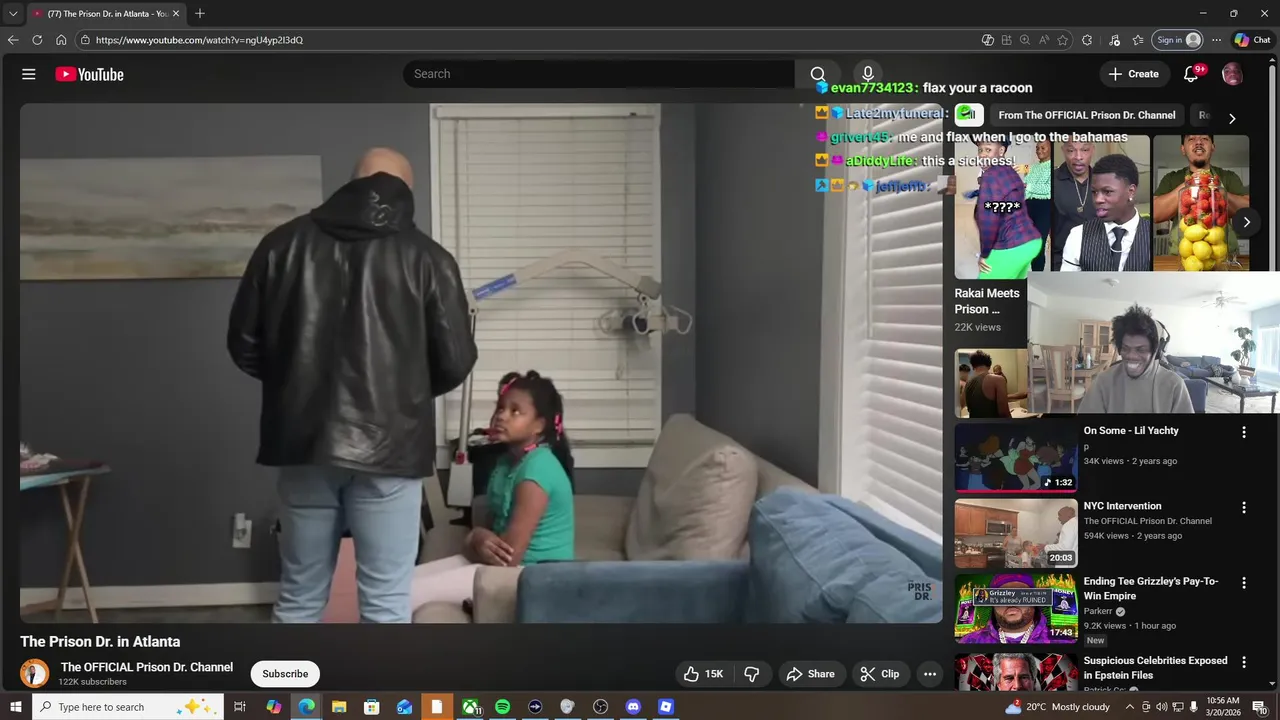Open channel avatar beside video title
Image resolution: width=1280 pixels, height=720 pixels.
point(35,673)
